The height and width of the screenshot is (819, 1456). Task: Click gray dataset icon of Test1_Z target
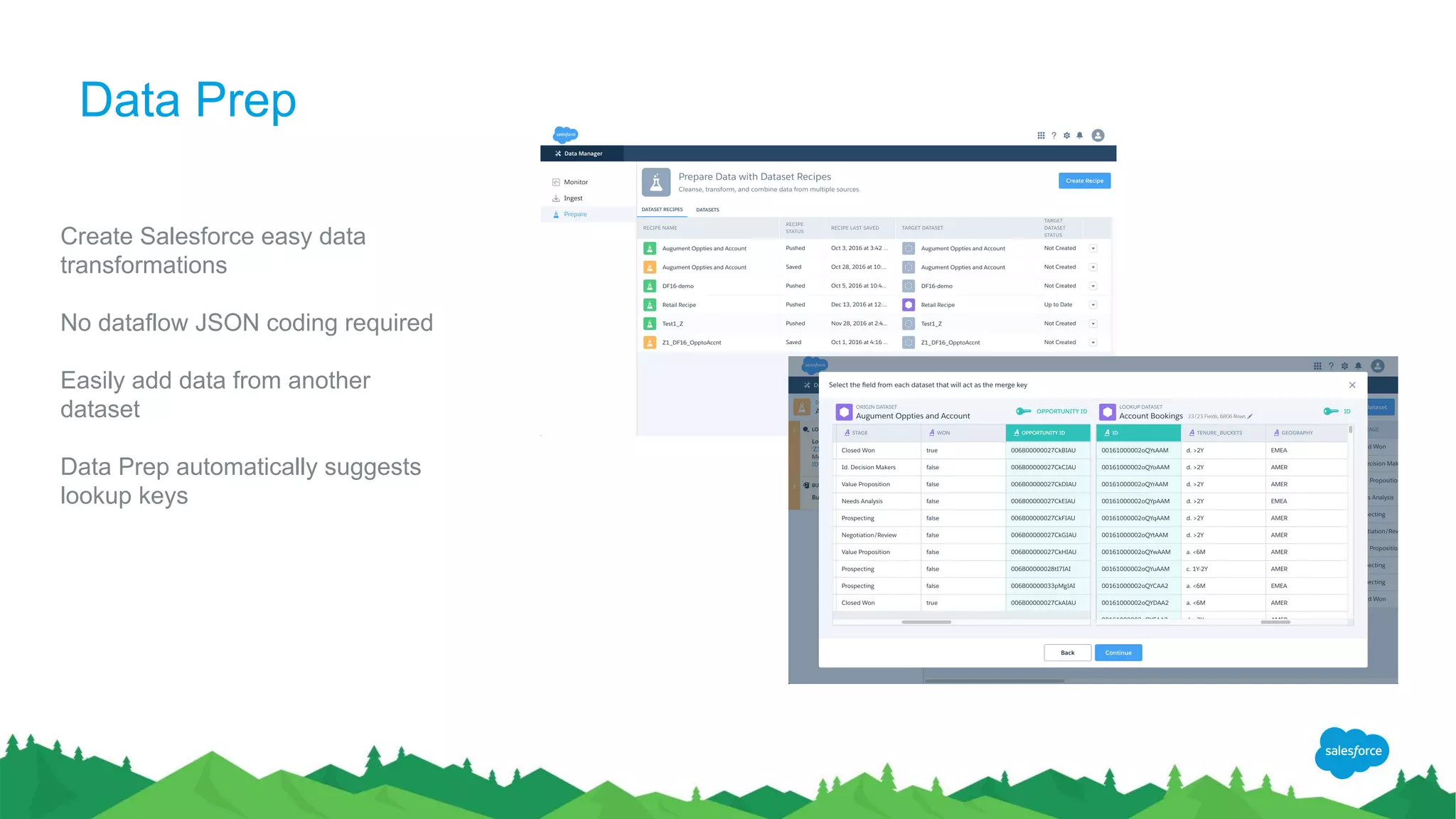pos(909,323)
